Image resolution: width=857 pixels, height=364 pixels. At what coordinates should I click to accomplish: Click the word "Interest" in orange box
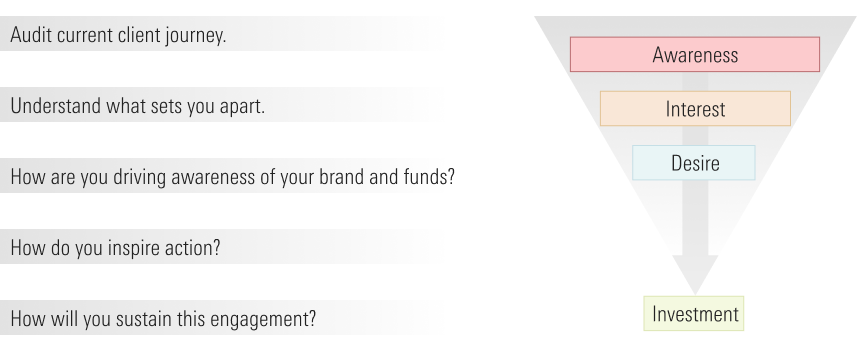click(x=695, y=109)
